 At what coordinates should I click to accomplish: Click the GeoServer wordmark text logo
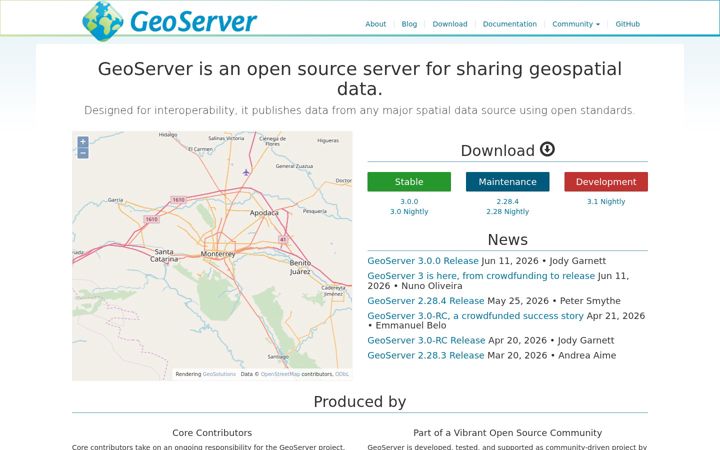[x=193, y=21]
